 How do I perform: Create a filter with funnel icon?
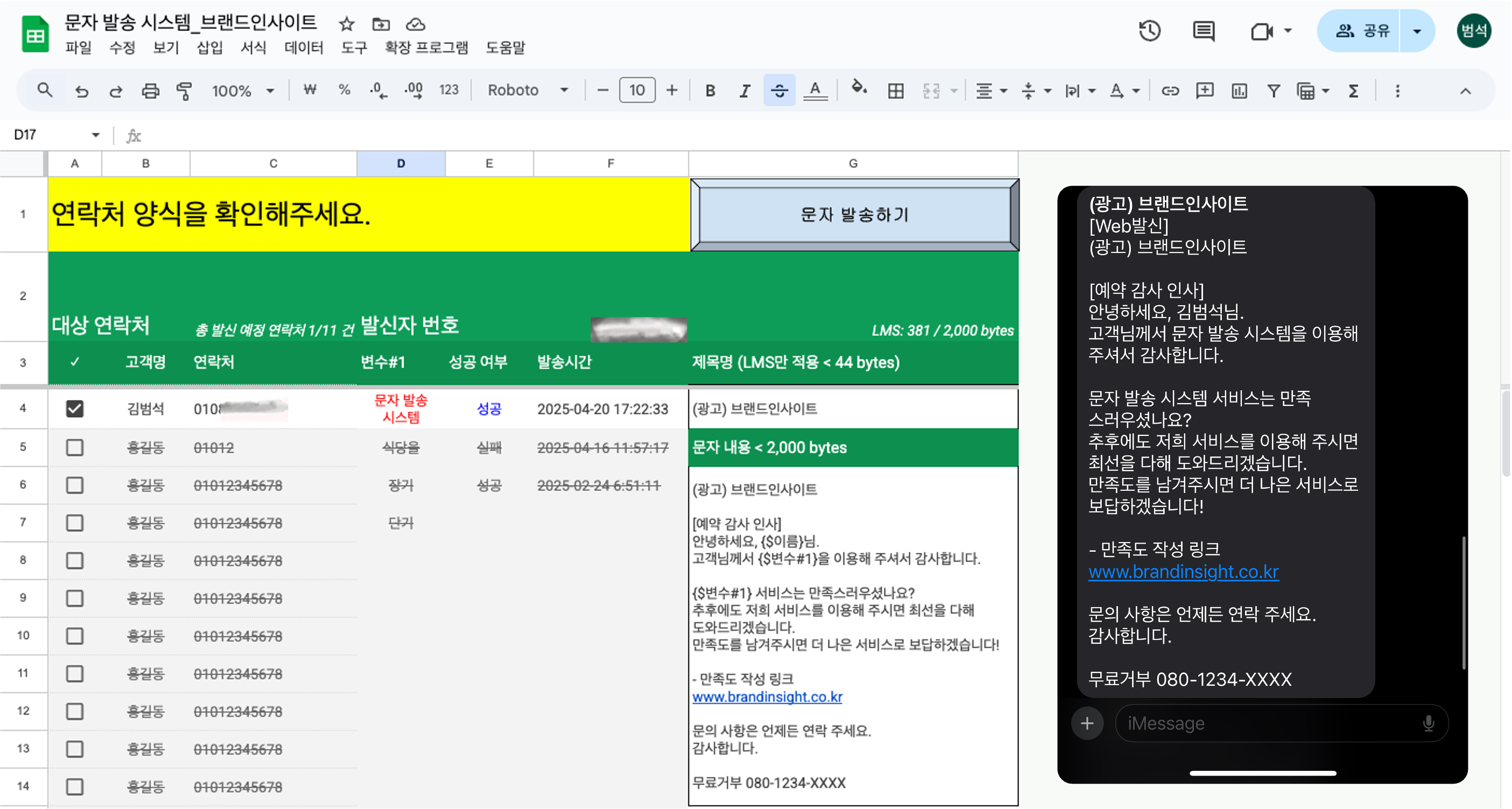1273,90
